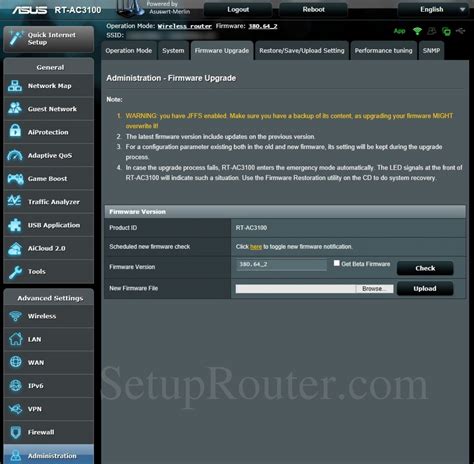The width and height of the screenshot is (474, 464).
Task: Click the New Firmware File path field
Action: tap(296, 289)
